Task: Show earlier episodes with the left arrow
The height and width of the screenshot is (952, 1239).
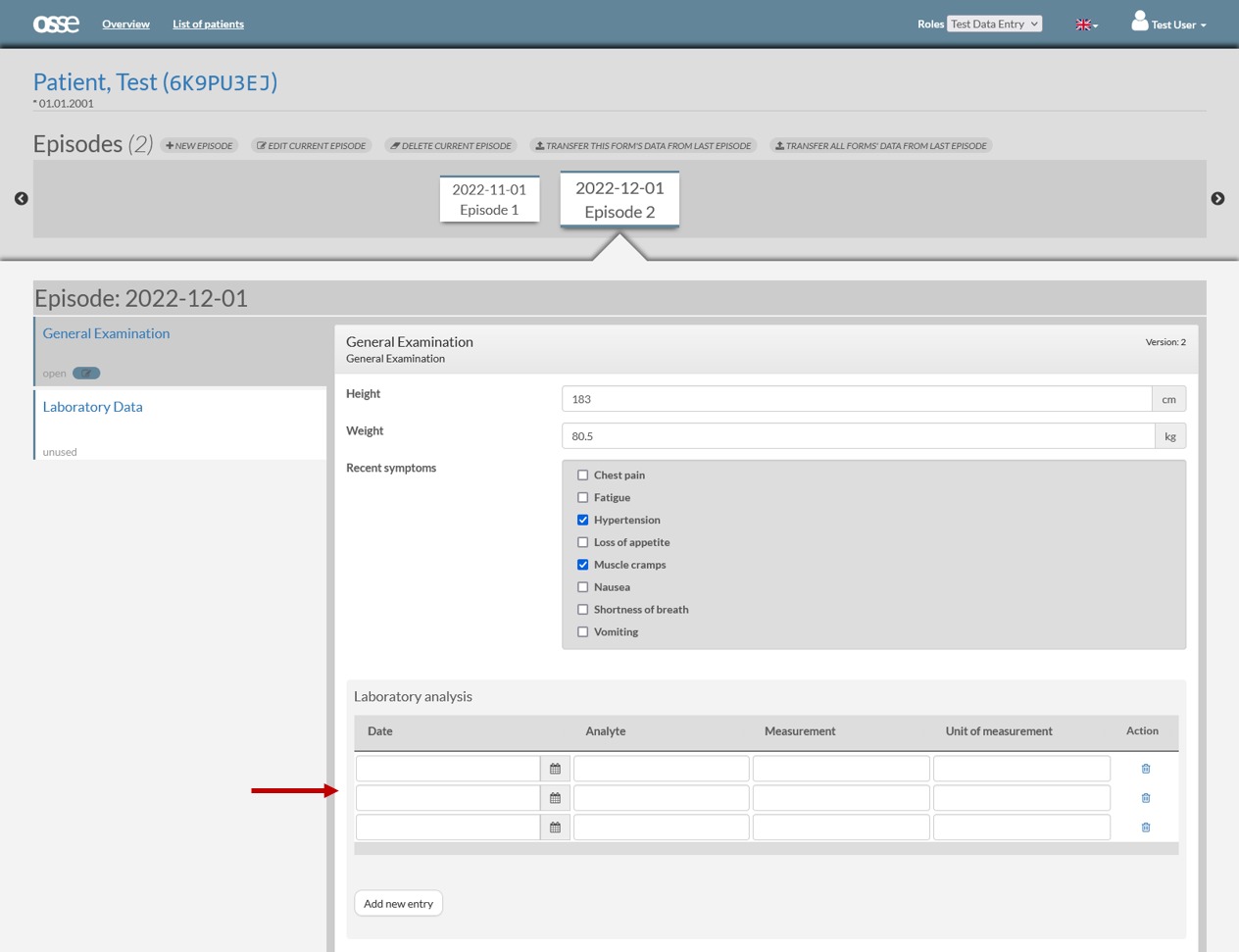Action: pyautogui.click(x=22, y=198)
